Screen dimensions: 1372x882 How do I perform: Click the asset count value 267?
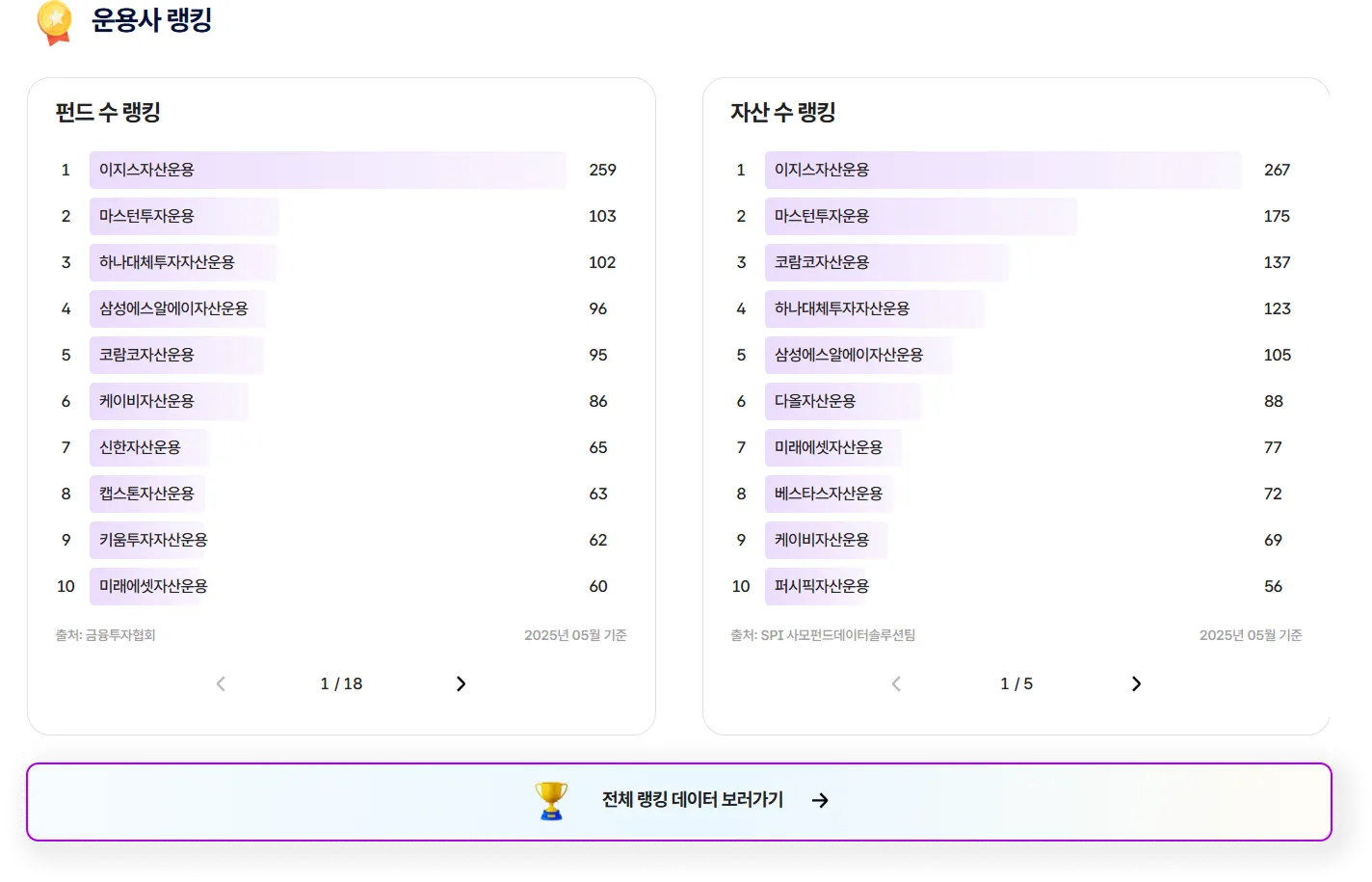coord(1277,170)
